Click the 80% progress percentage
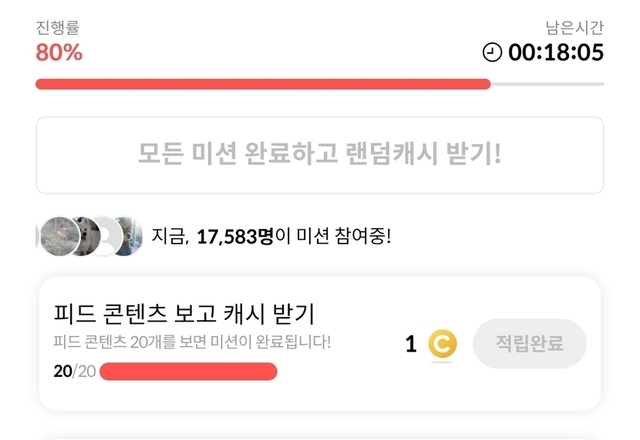 [59, 52]
